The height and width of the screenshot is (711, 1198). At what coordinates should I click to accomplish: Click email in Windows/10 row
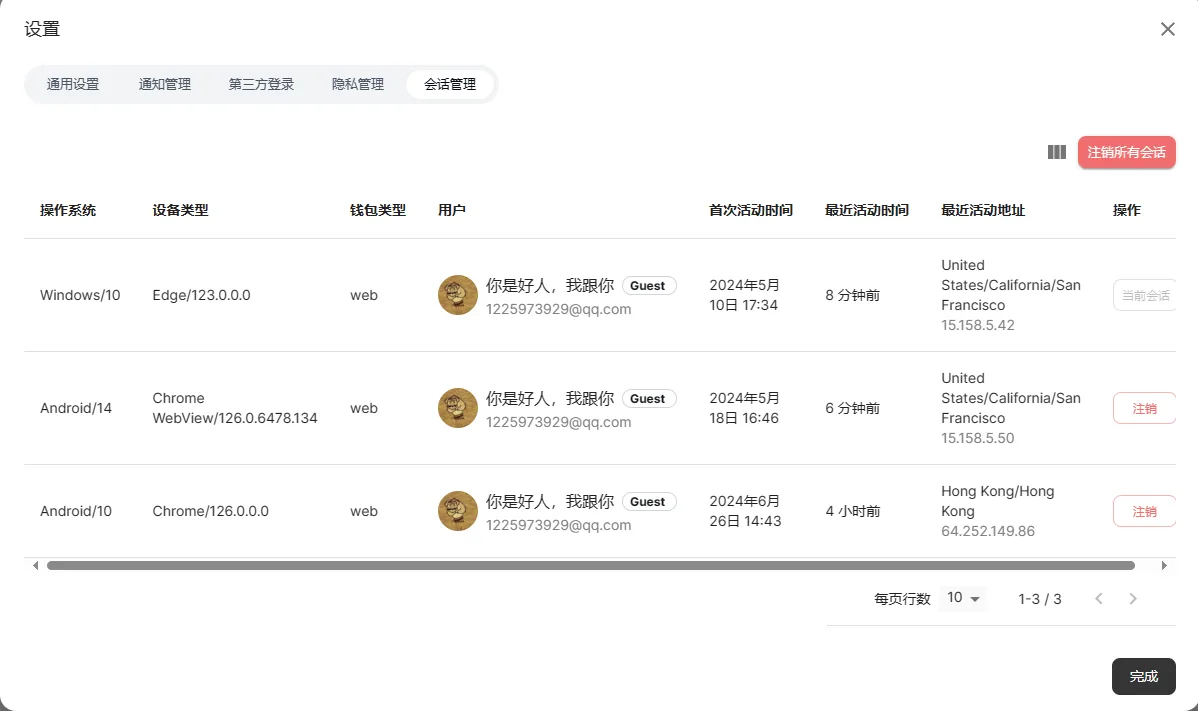coord(559,309)
